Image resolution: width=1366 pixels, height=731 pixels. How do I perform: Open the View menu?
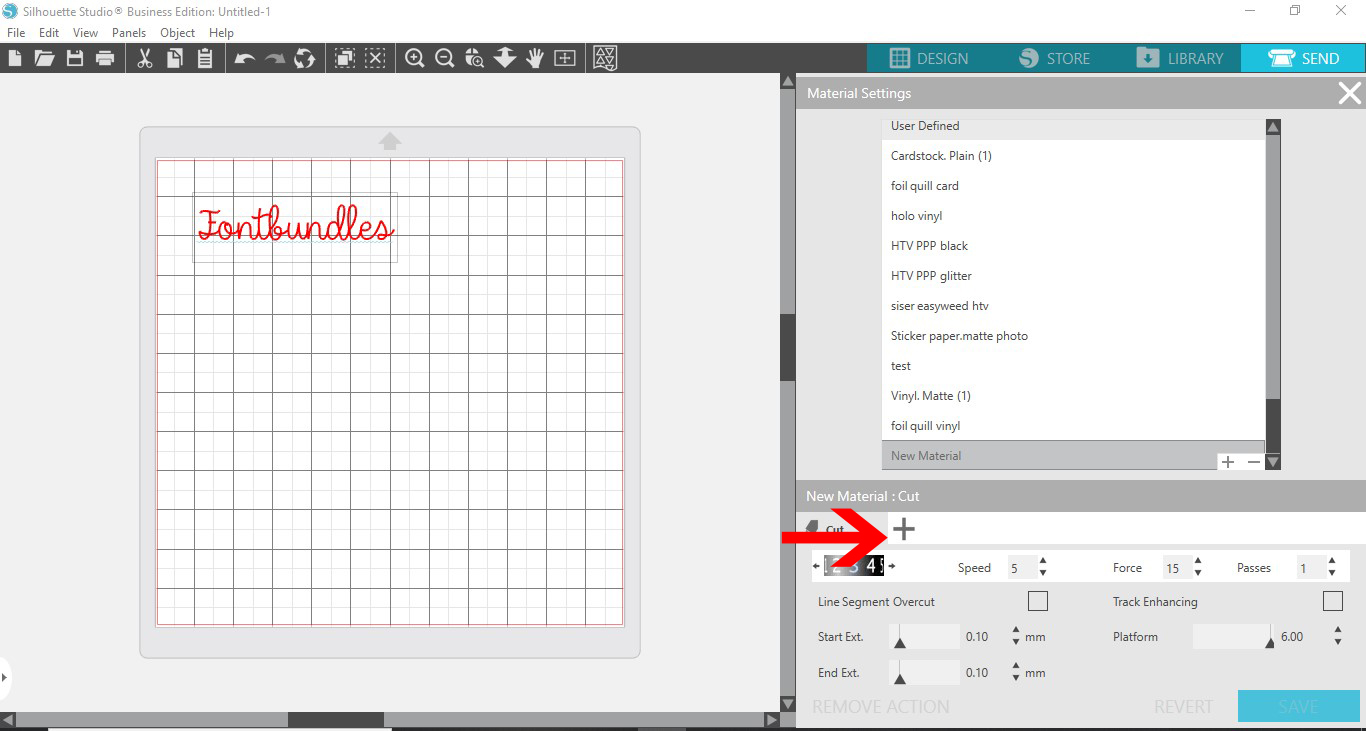85,33
